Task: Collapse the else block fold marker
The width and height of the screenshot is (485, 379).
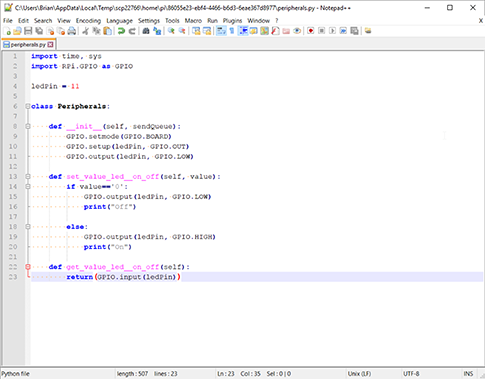Action: [28, 227]
